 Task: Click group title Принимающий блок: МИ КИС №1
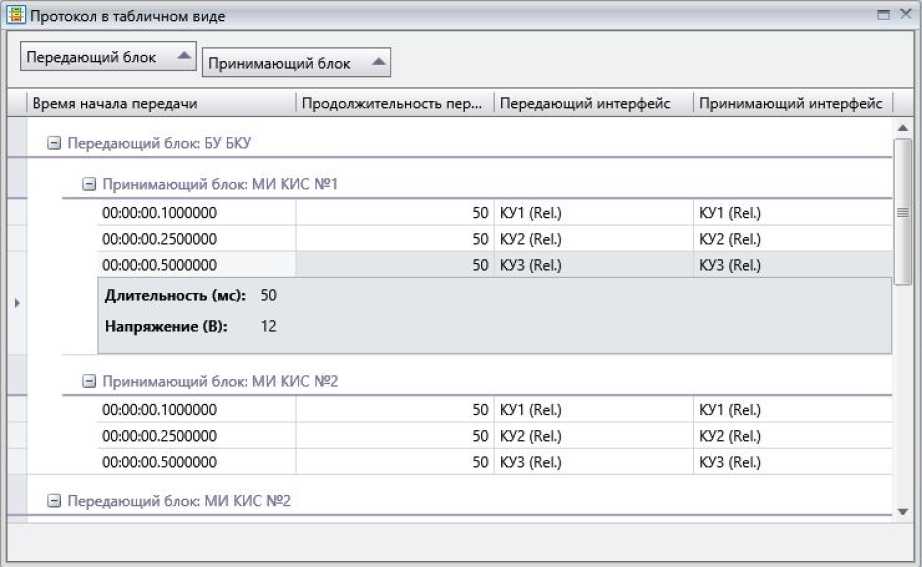[x=220, y=185]
